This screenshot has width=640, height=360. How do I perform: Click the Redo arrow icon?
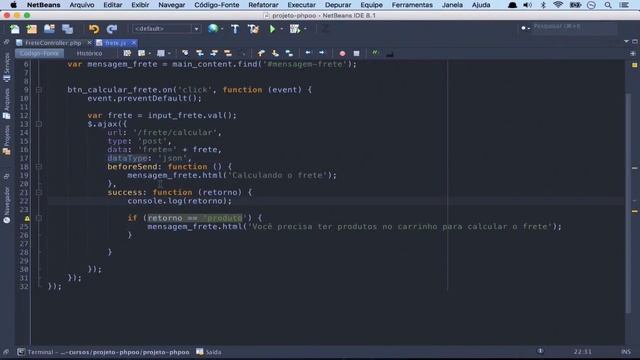coord(111,29)
